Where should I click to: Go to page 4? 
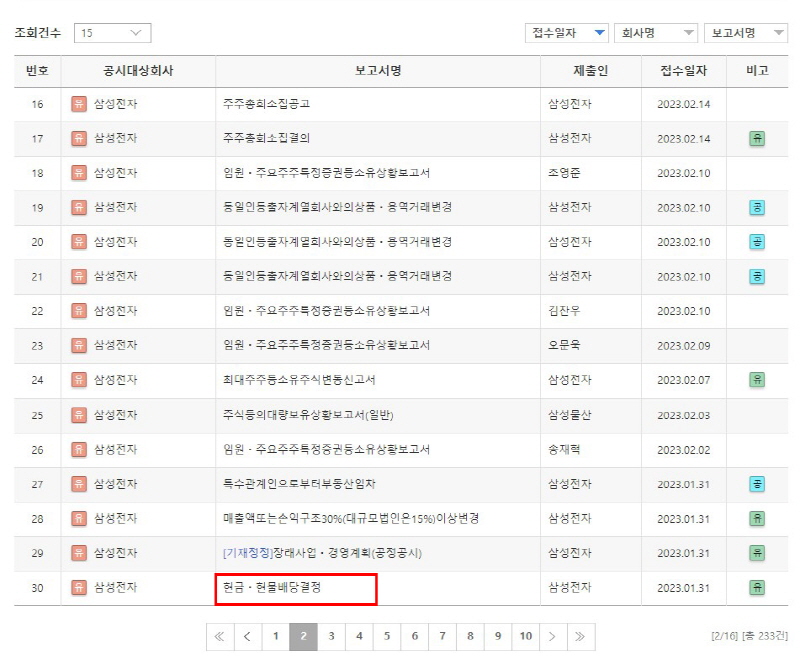359,637
